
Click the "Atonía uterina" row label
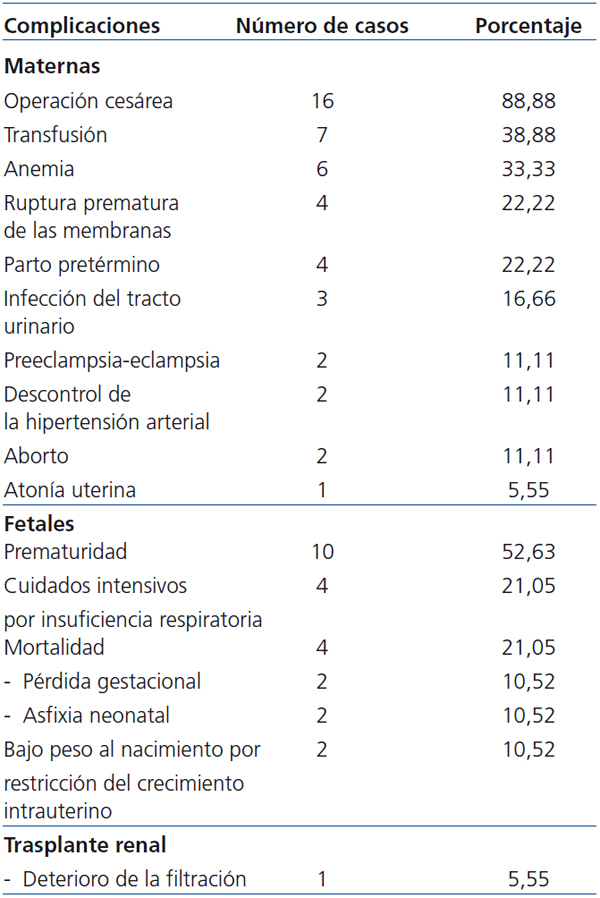(70, 490)
